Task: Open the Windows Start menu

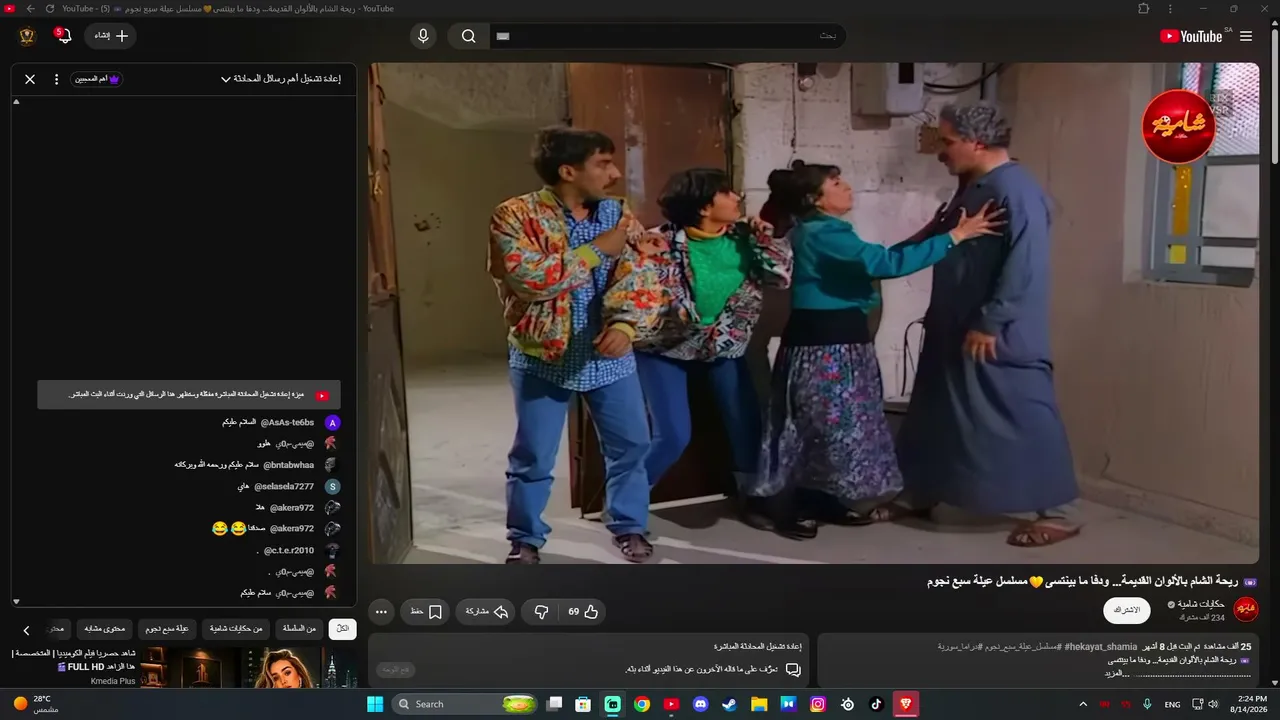Action: (375, 704)
